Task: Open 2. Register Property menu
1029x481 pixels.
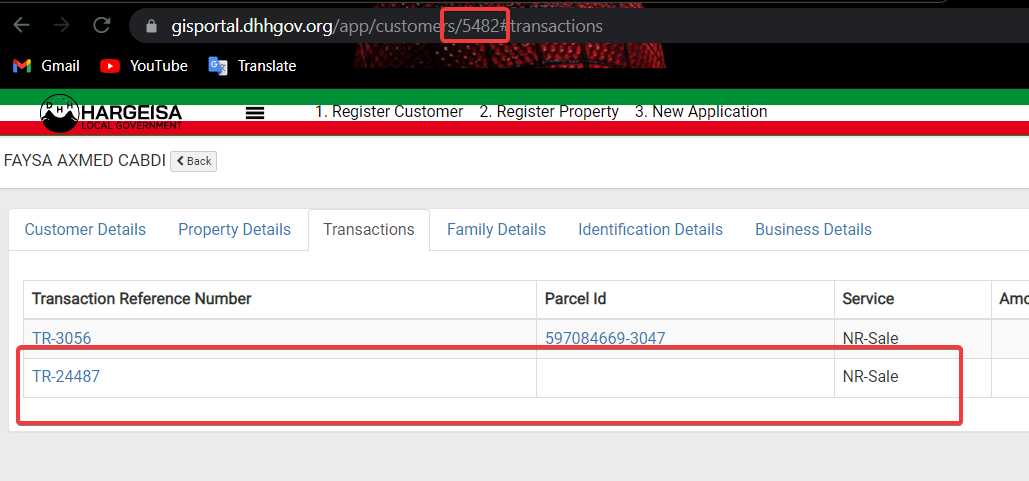Action: click(549, 112)
